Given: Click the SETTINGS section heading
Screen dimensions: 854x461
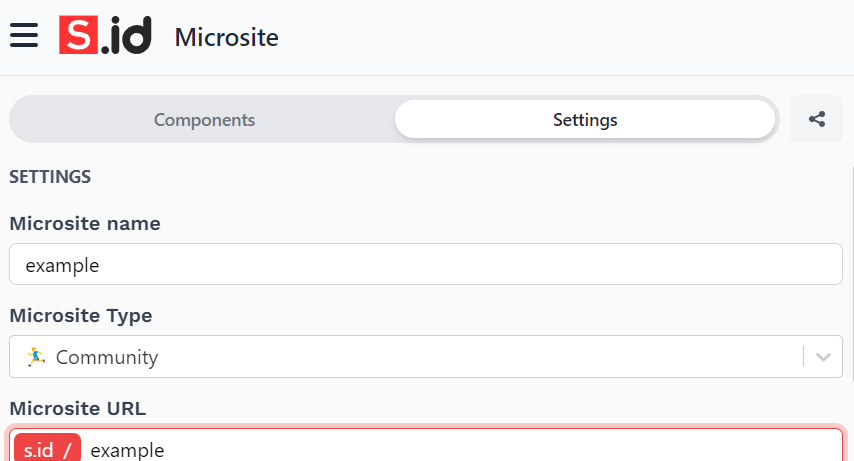Looking at the screenshot, I should [50, 177].
